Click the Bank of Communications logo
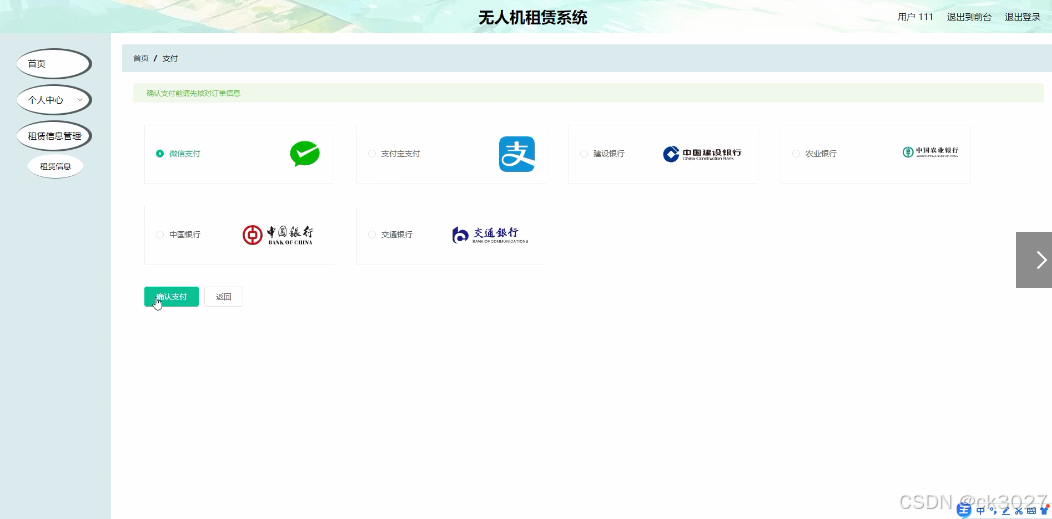This screenshot has height=519, width=1052. [490, 235]
